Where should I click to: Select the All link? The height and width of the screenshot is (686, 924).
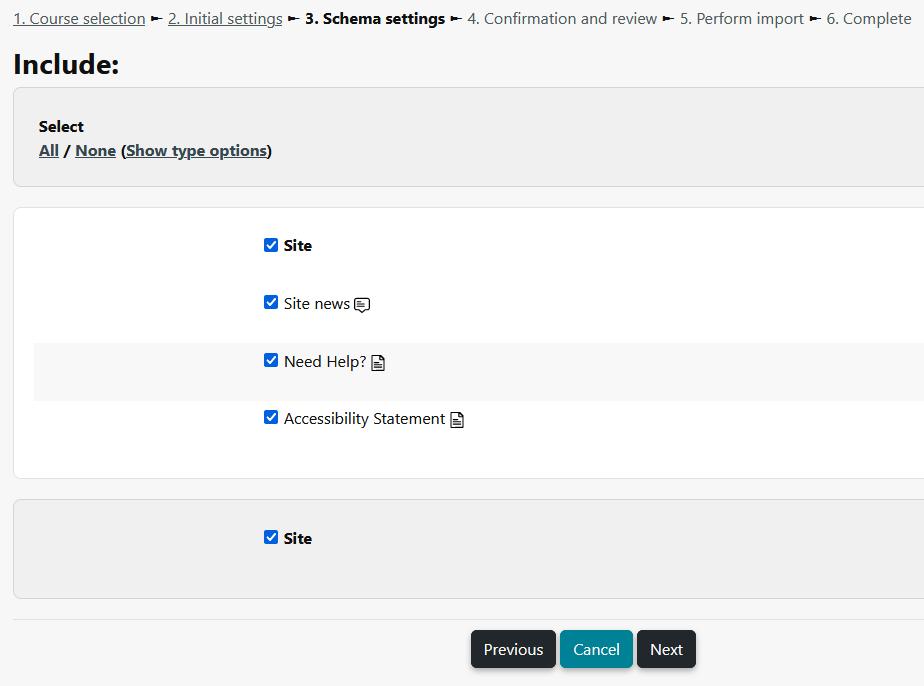coord(48,150)
